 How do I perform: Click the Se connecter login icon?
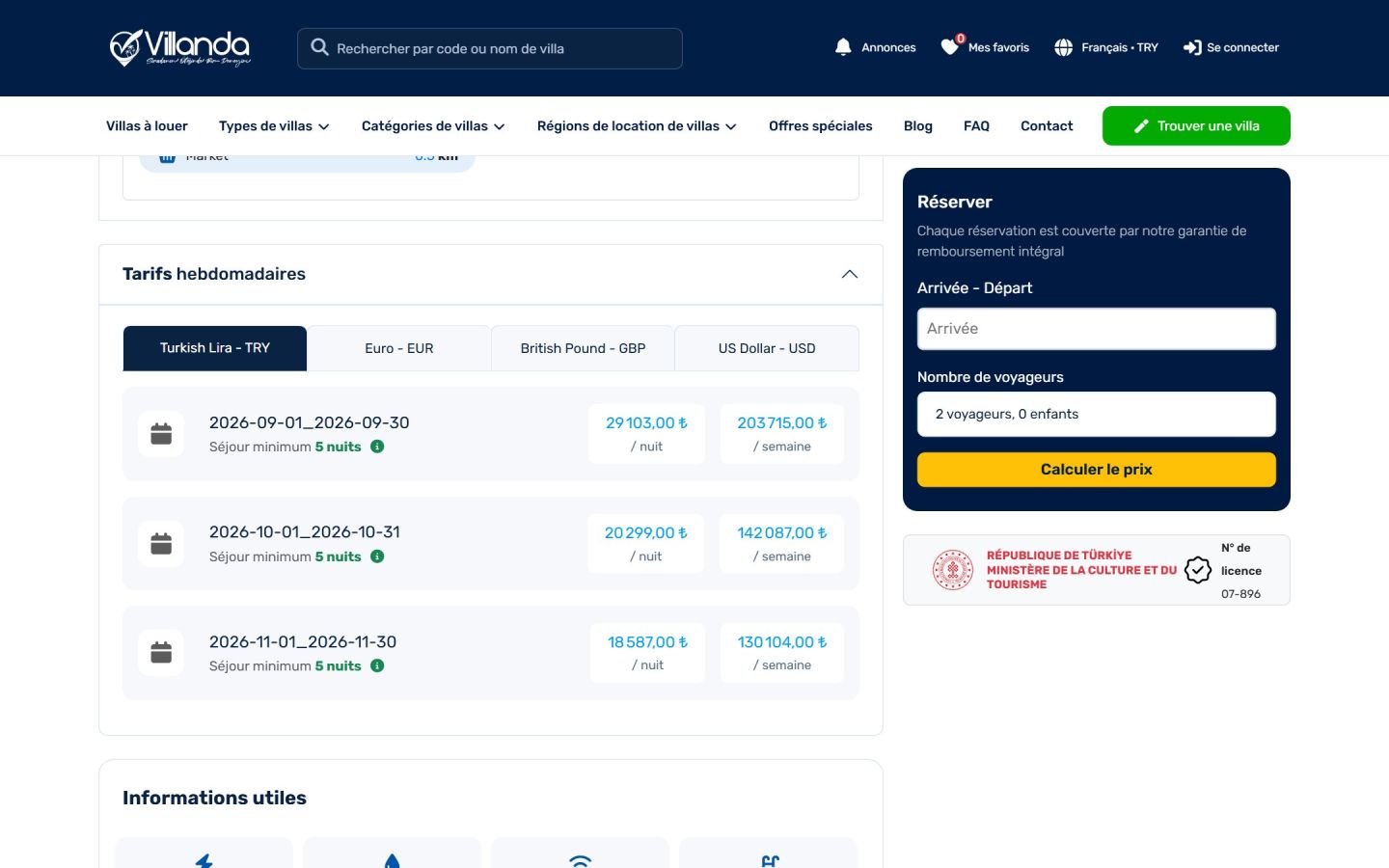[1192, 47]
